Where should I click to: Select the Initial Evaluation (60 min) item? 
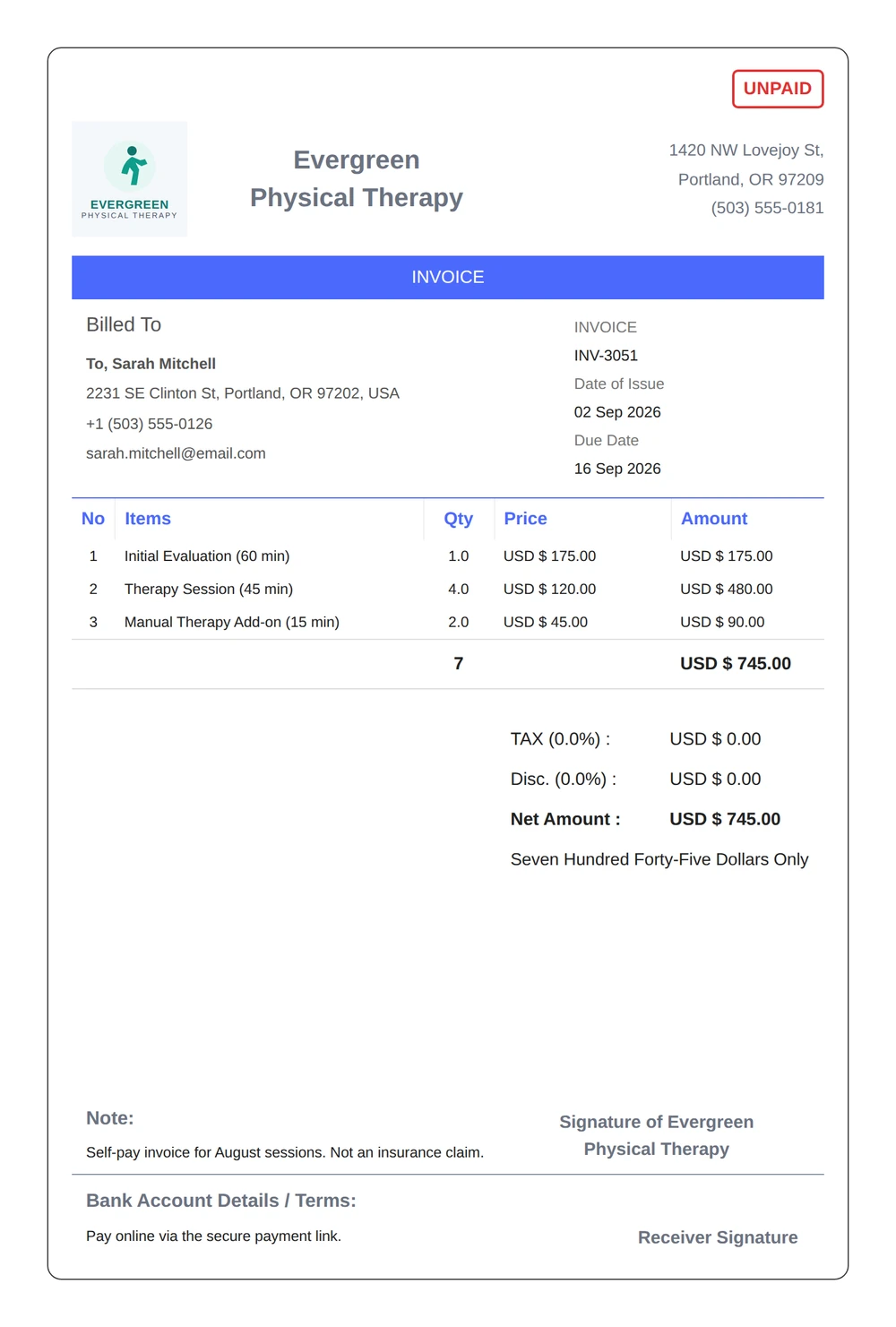[x=207, y=556]
